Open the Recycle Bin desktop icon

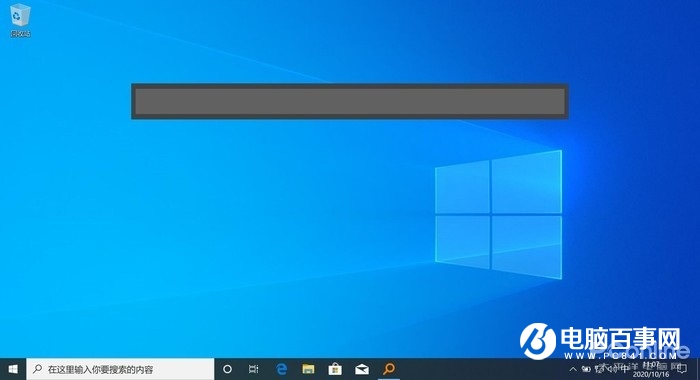pos(20,21)
